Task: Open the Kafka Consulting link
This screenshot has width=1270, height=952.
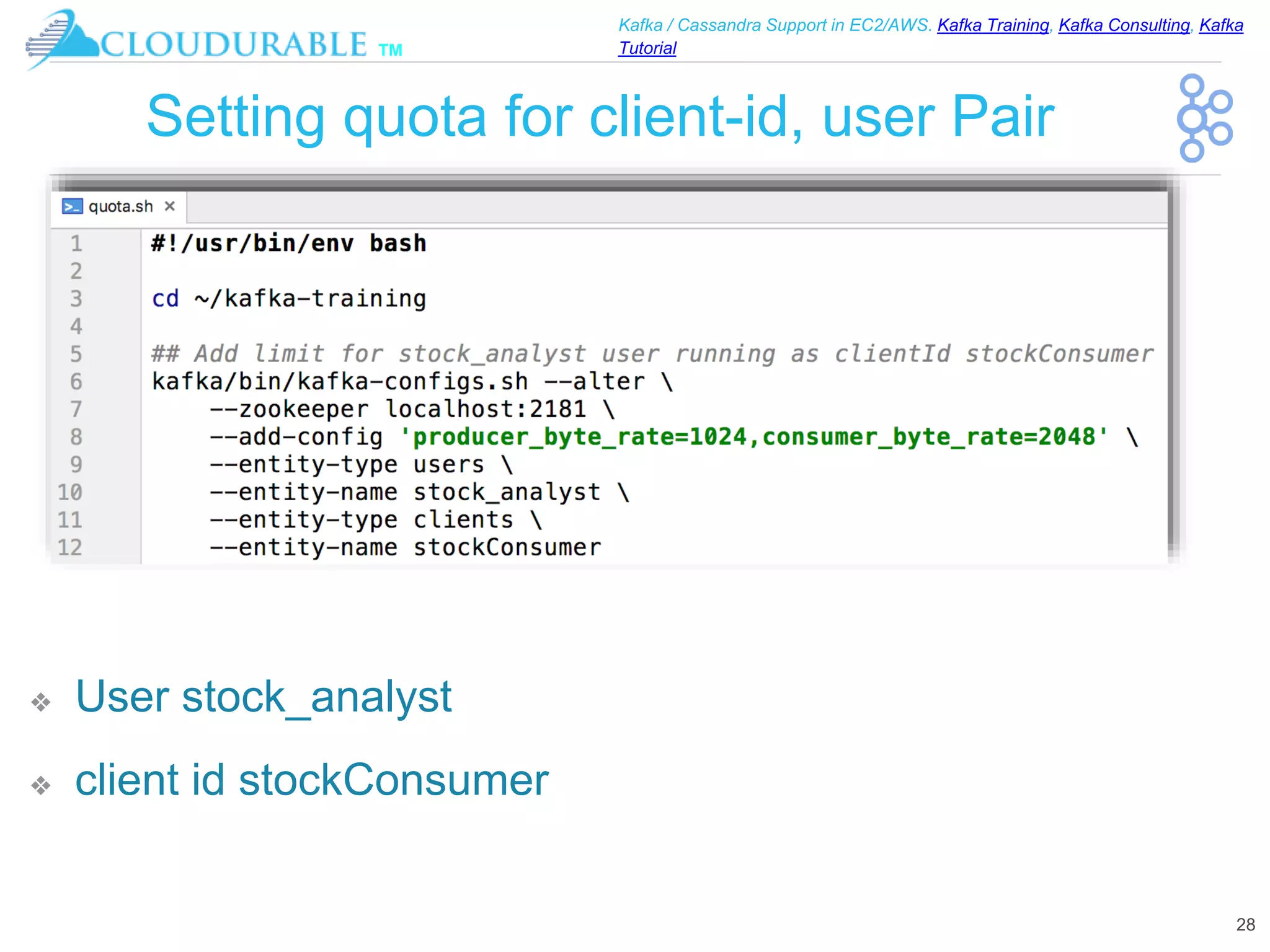Action: click(x=1124, y=25)
